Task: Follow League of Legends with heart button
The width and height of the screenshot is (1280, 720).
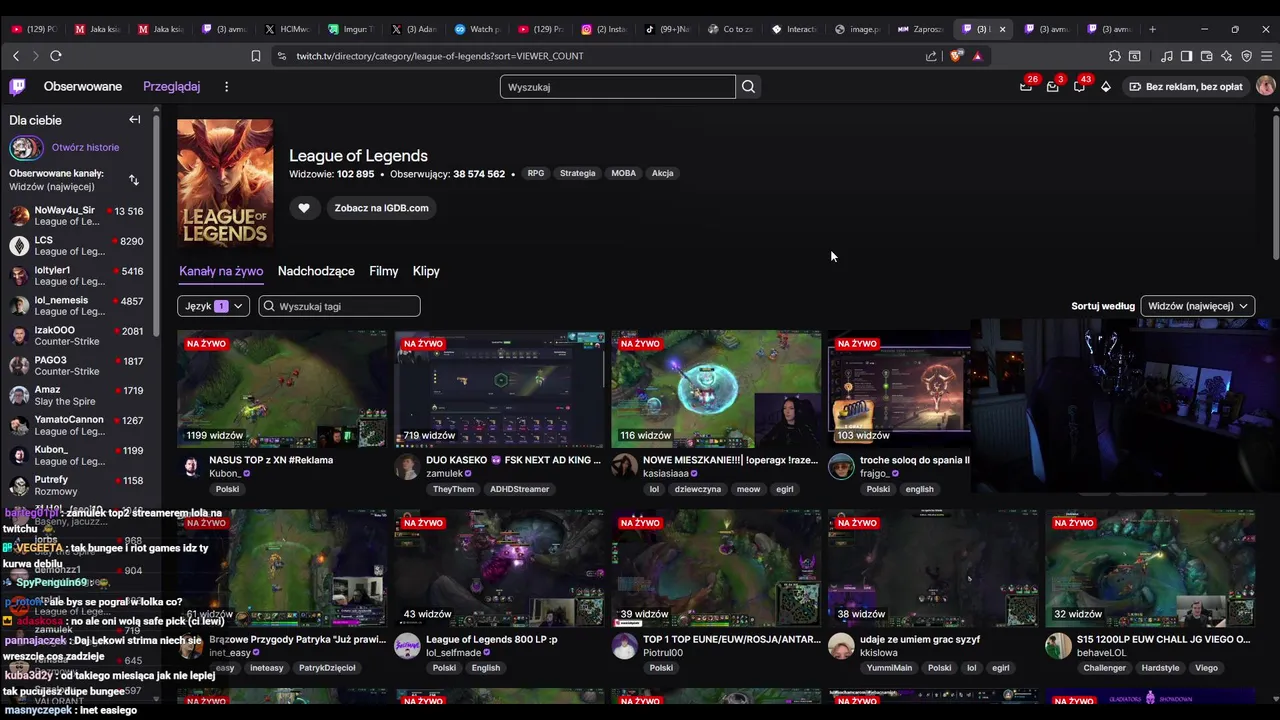Action: tap(304, 208)
